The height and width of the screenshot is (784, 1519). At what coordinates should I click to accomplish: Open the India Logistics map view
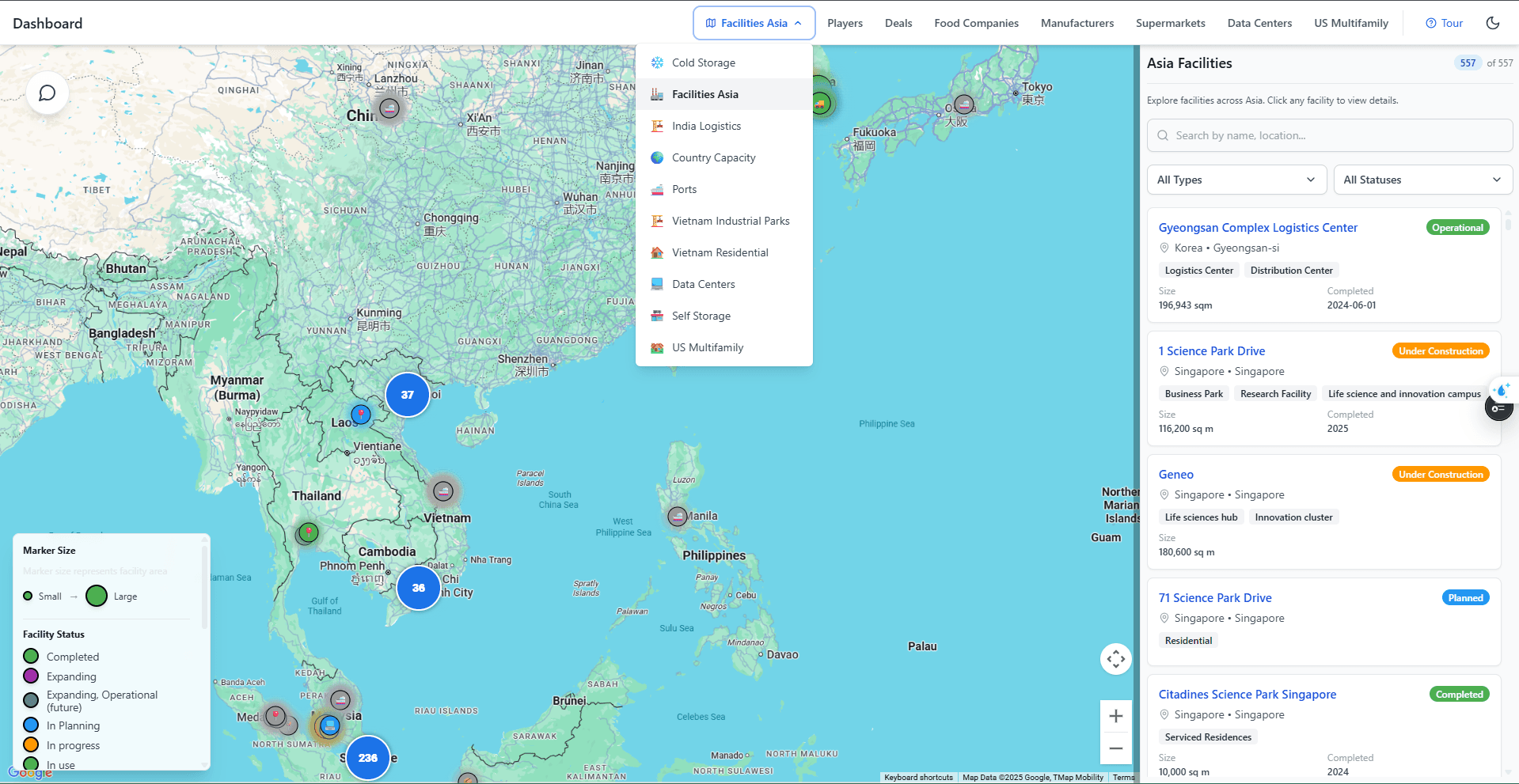tap(706, 125)
